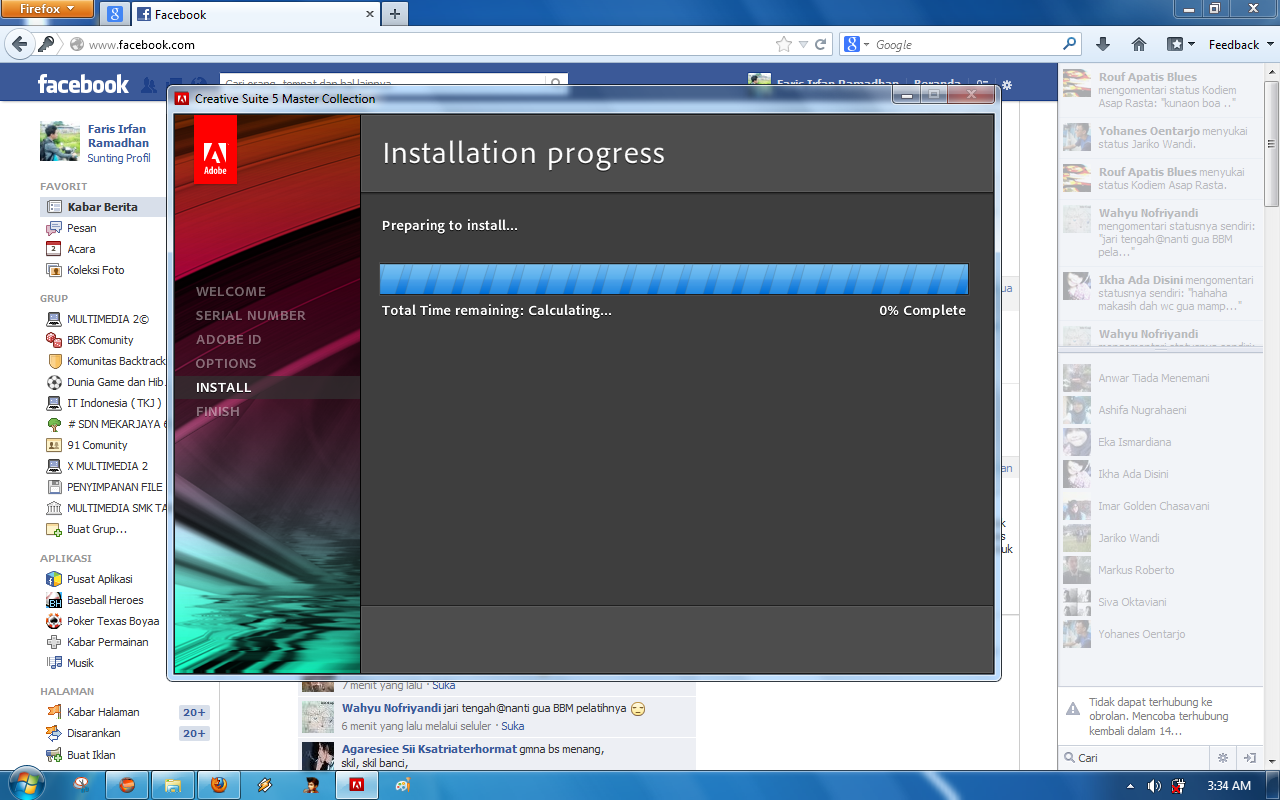1280x800 pixels.
Task: Bookmark this page with the star icon
Action: click(x=784, y=44)
